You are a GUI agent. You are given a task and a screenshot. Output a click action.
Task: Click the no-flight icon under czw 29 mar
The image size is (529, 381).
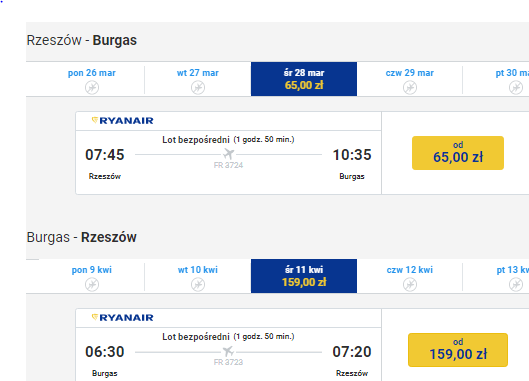pos(410,88)
